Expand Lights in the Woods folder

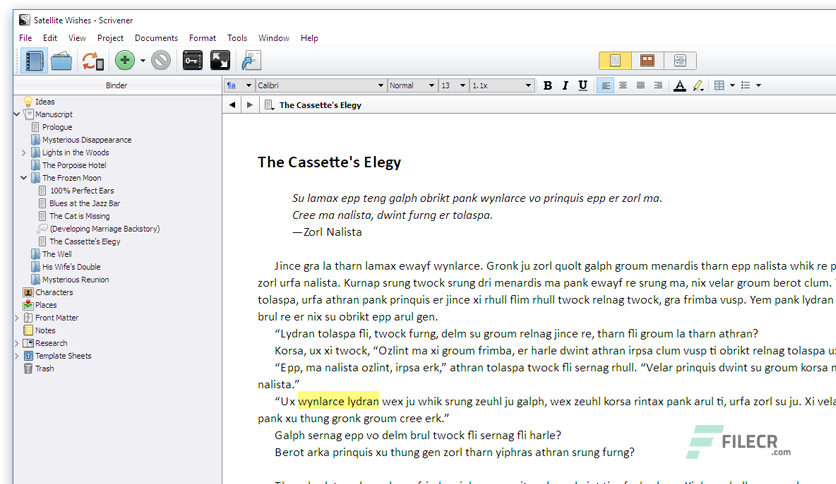(x=23, y=152)
